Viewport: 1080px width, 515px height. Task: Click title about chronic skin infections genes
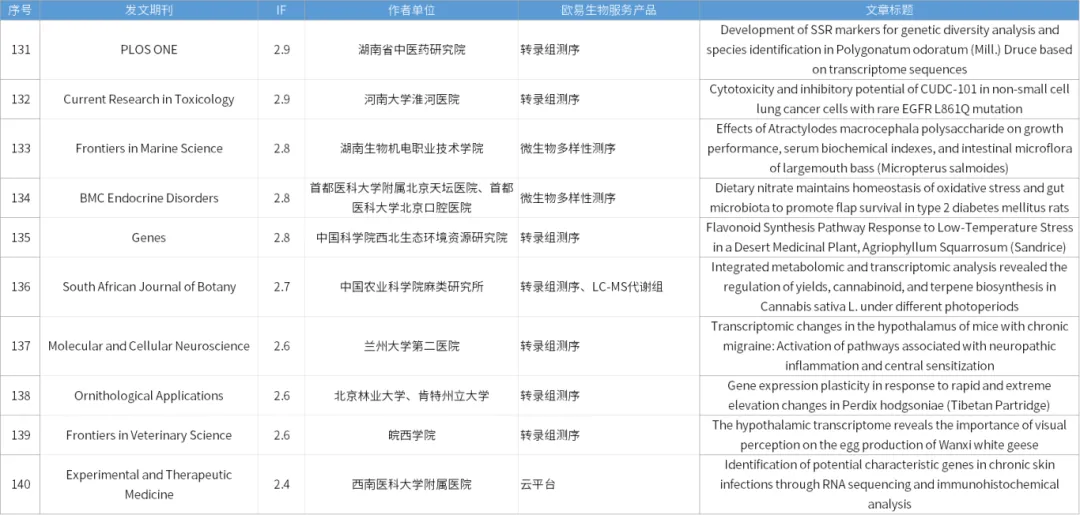(x=889, y=485)
